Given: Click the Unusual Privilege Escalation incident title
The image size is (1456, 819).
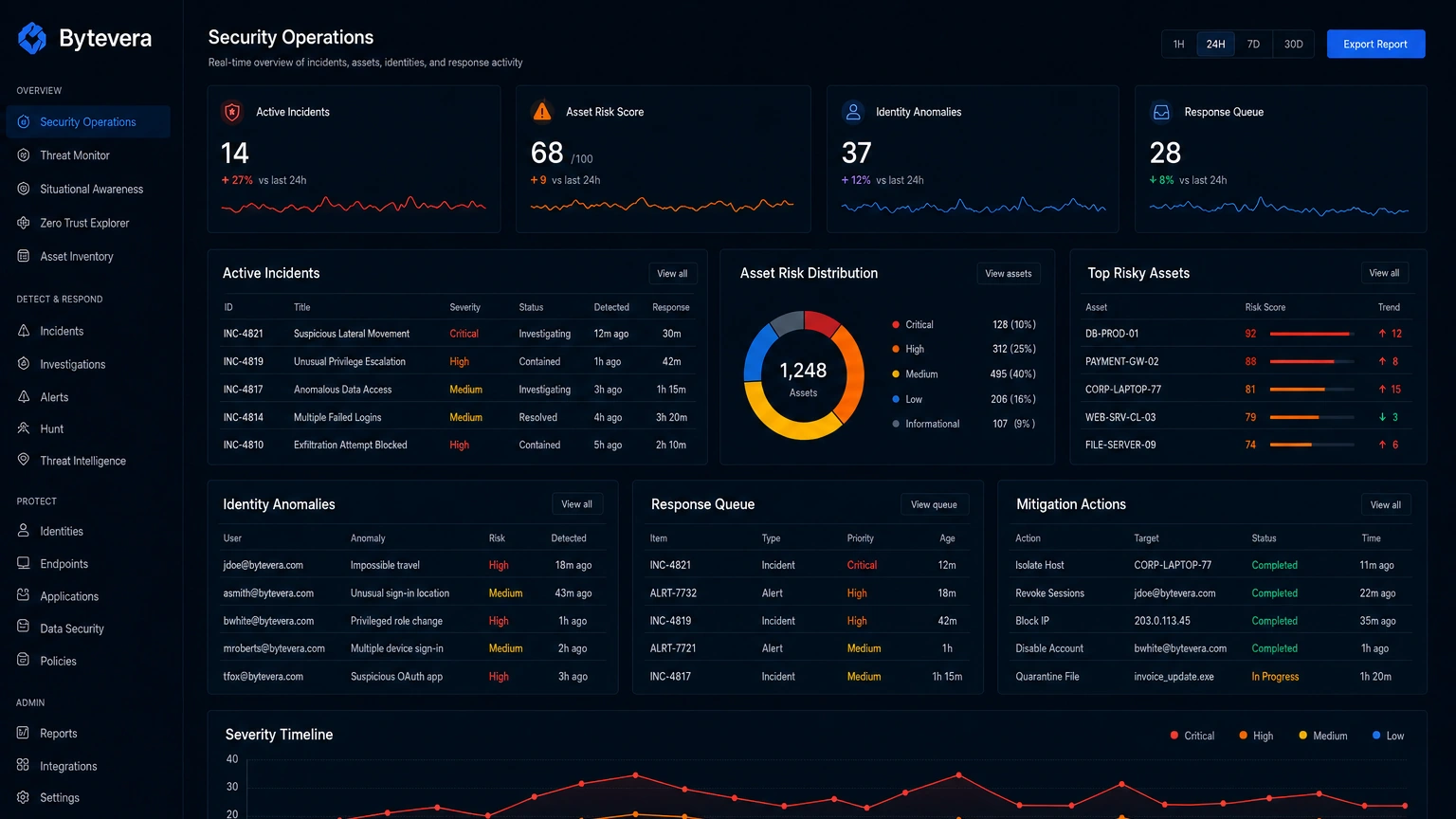Looking at the screenshot, I should [x=350, y=361].
